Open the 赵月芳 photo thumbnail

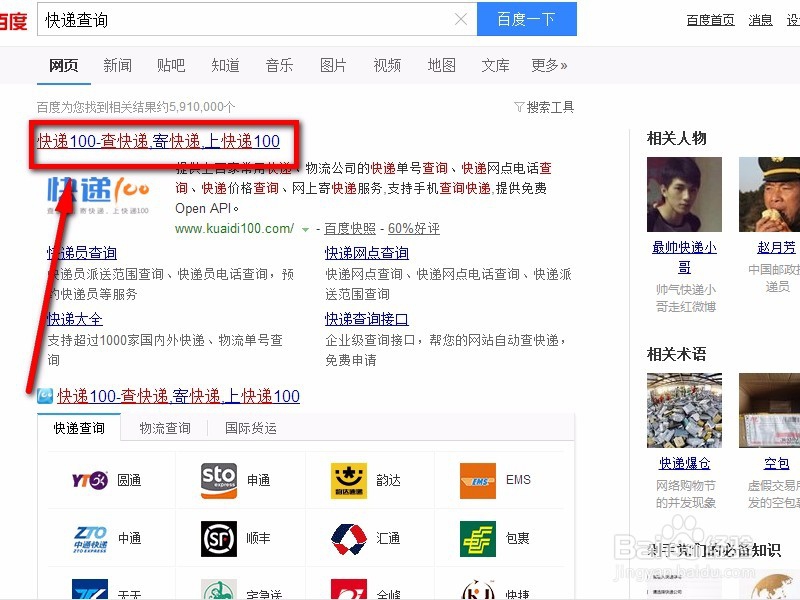coord(769,194)
